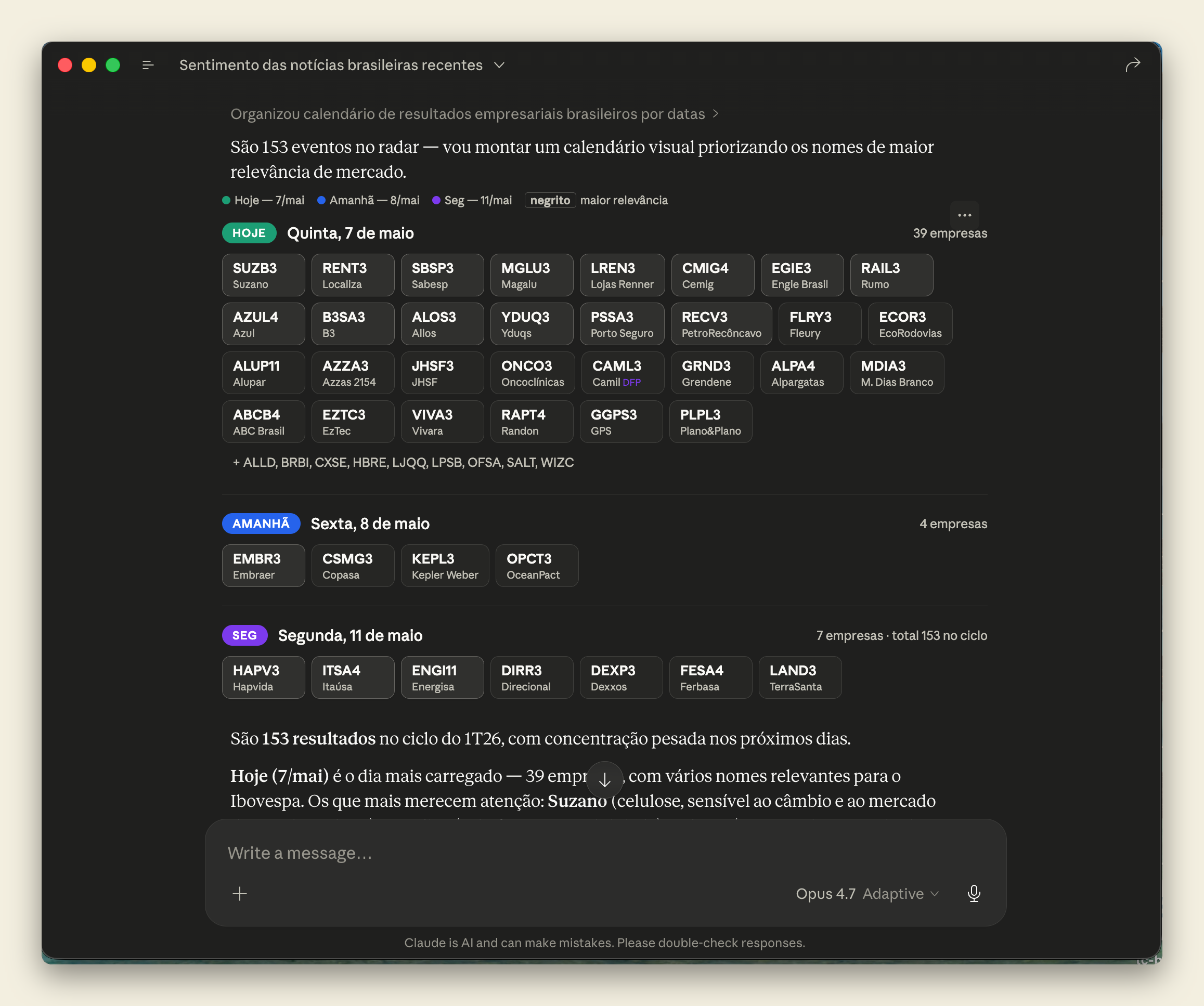Click the '+ ALLD, BRBI, CXSE' overflow tickers line
The height and width of the screenshot is (1006, 1204).
[x=403, y=463]
